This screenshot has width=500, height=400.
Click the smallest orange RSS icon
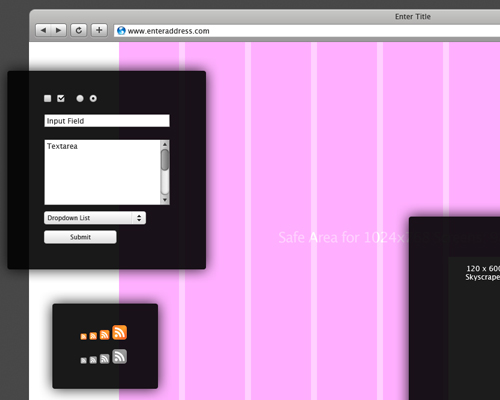point(83,337)
